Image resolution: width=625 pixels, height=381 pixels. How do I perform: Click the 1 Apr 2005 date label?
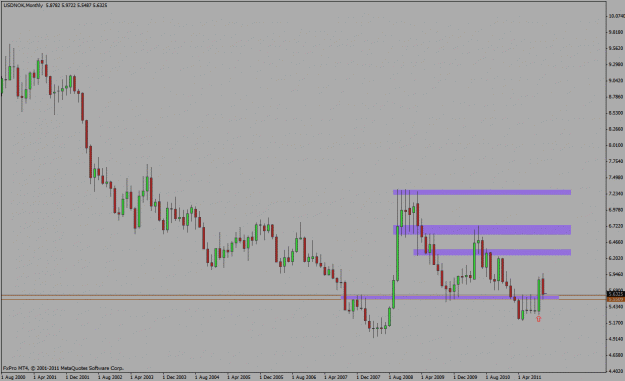tap(239, 377)
